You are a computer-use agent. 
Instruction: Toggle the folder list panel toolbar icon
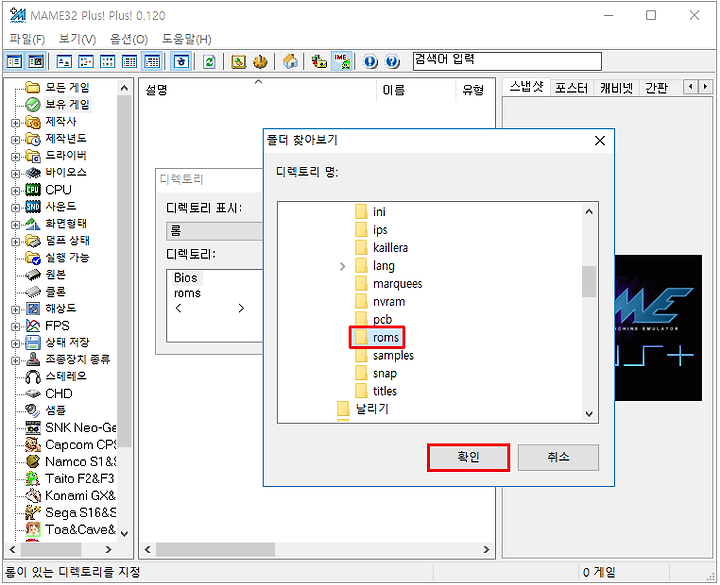[14, 61]
